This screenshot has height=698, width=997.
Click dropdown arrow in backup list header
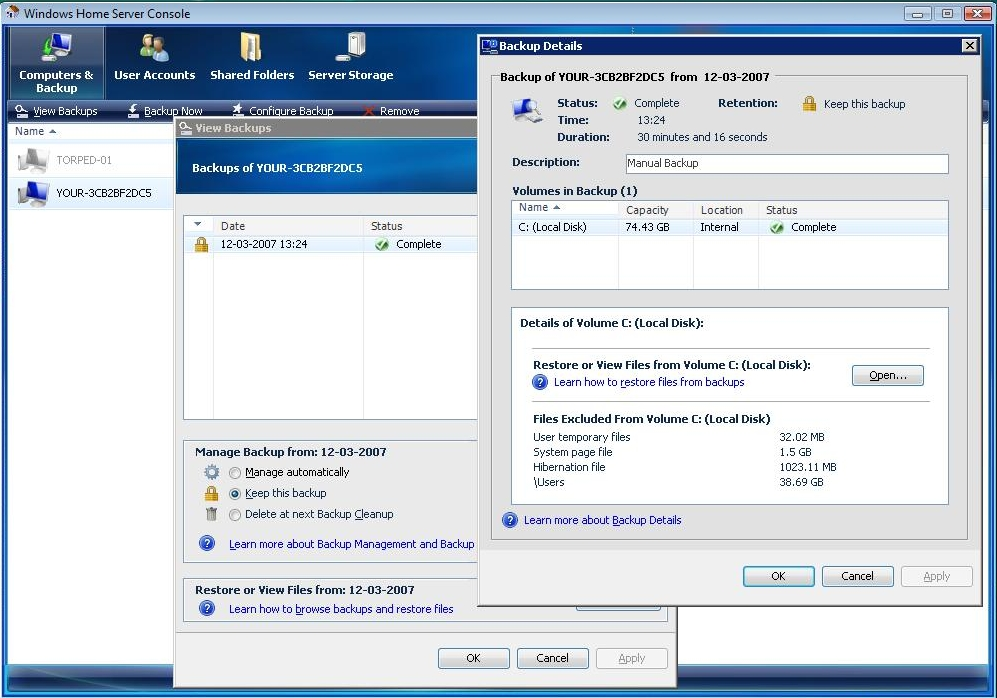[198, 225]
